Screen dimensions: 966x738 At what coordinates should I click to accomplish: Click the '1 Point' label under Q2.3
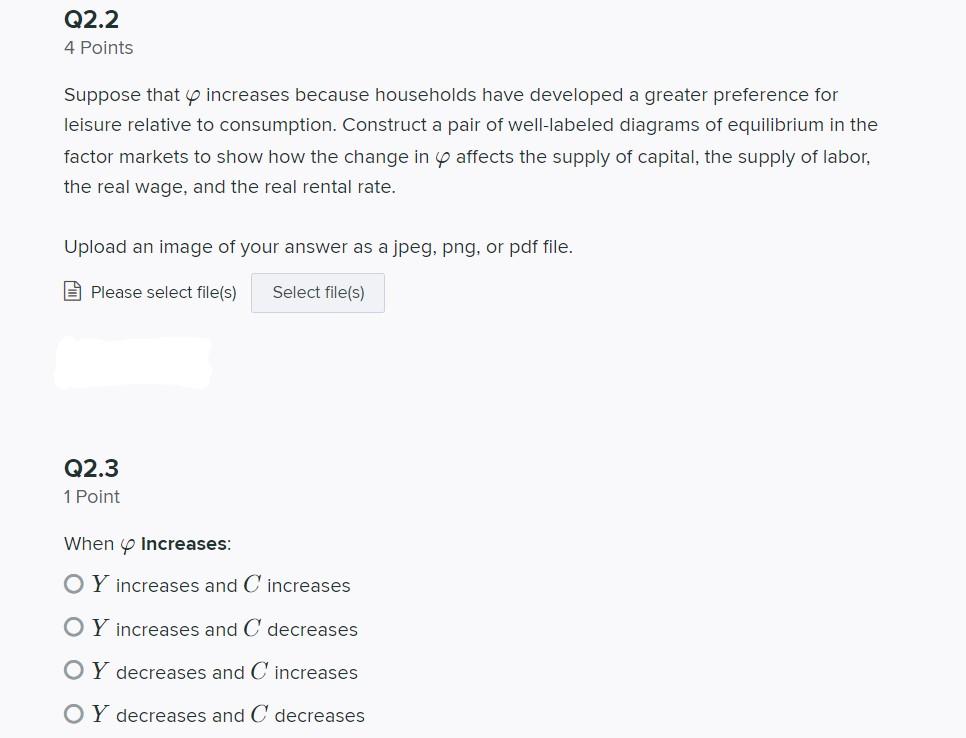tap(92, 497)
